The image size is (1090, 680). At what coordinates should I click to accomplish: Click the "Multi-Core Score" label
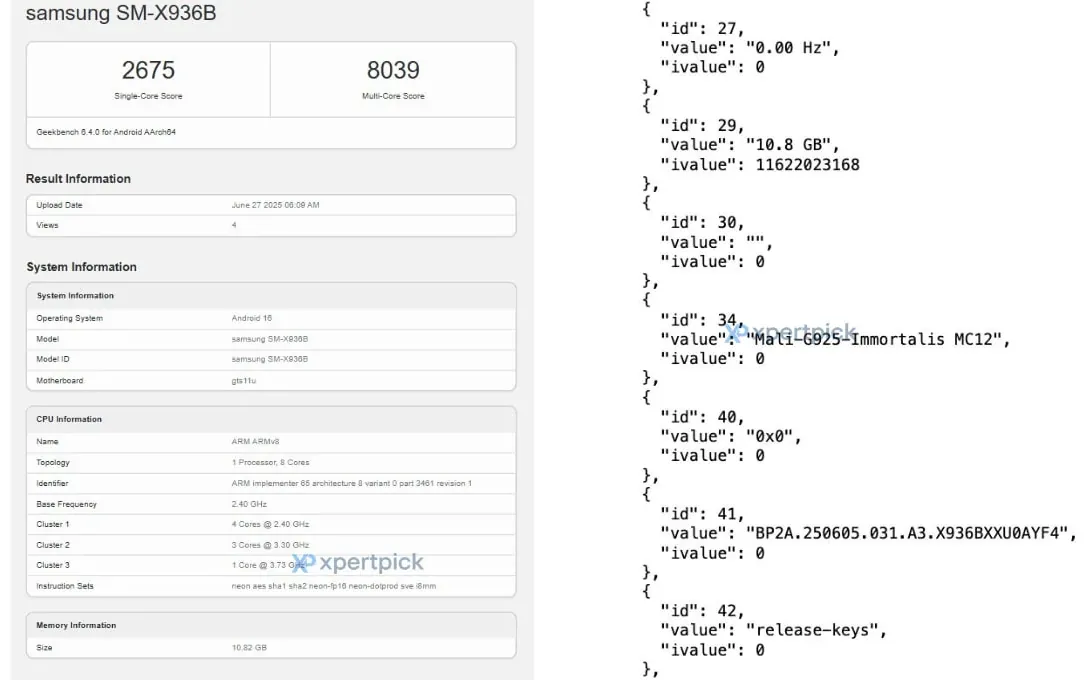pyautogui.click(x=393, y=96)
